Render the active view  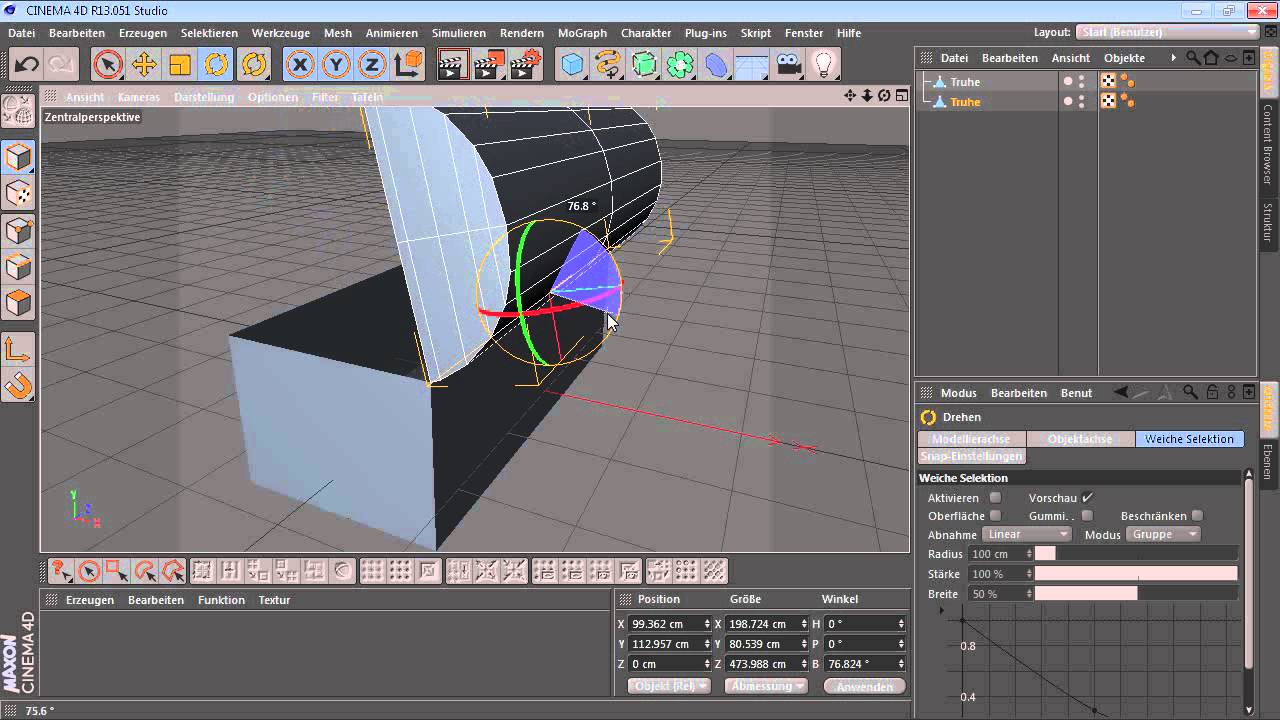454,66
